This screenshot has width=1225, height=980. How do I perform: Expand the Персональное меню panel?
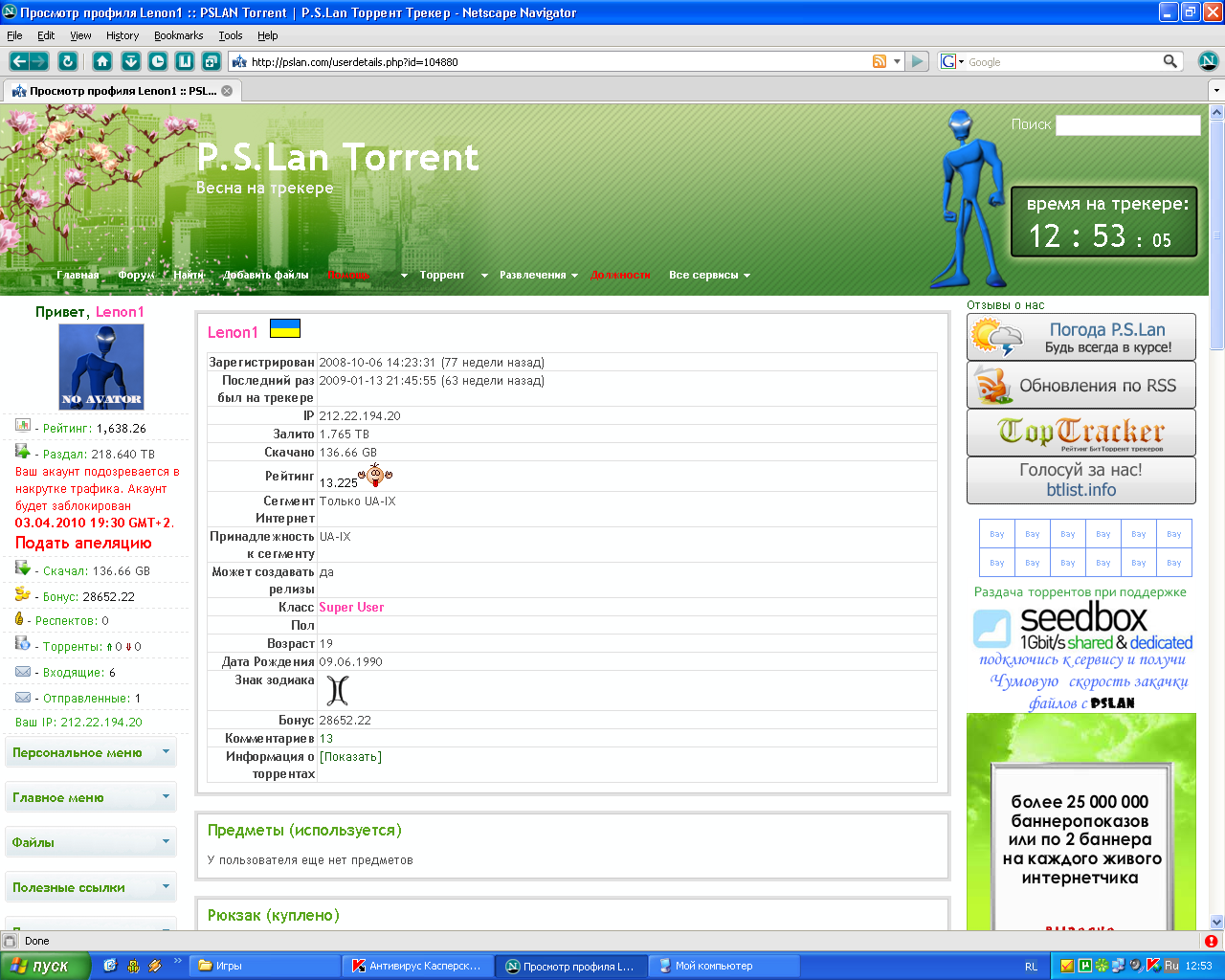(91, 752)
